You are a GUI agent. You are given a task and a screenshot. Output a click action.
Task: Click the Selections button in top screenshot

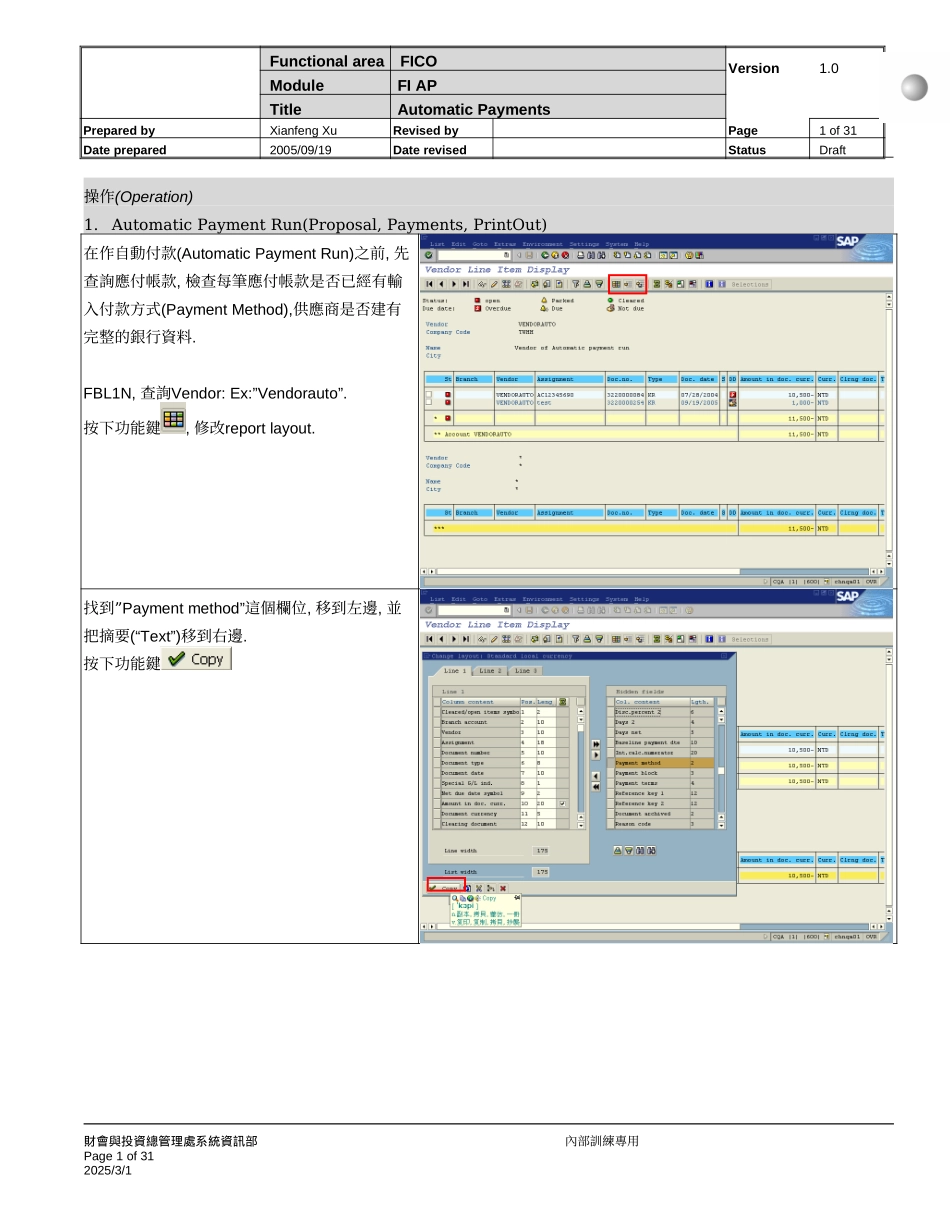coord(750,284)
